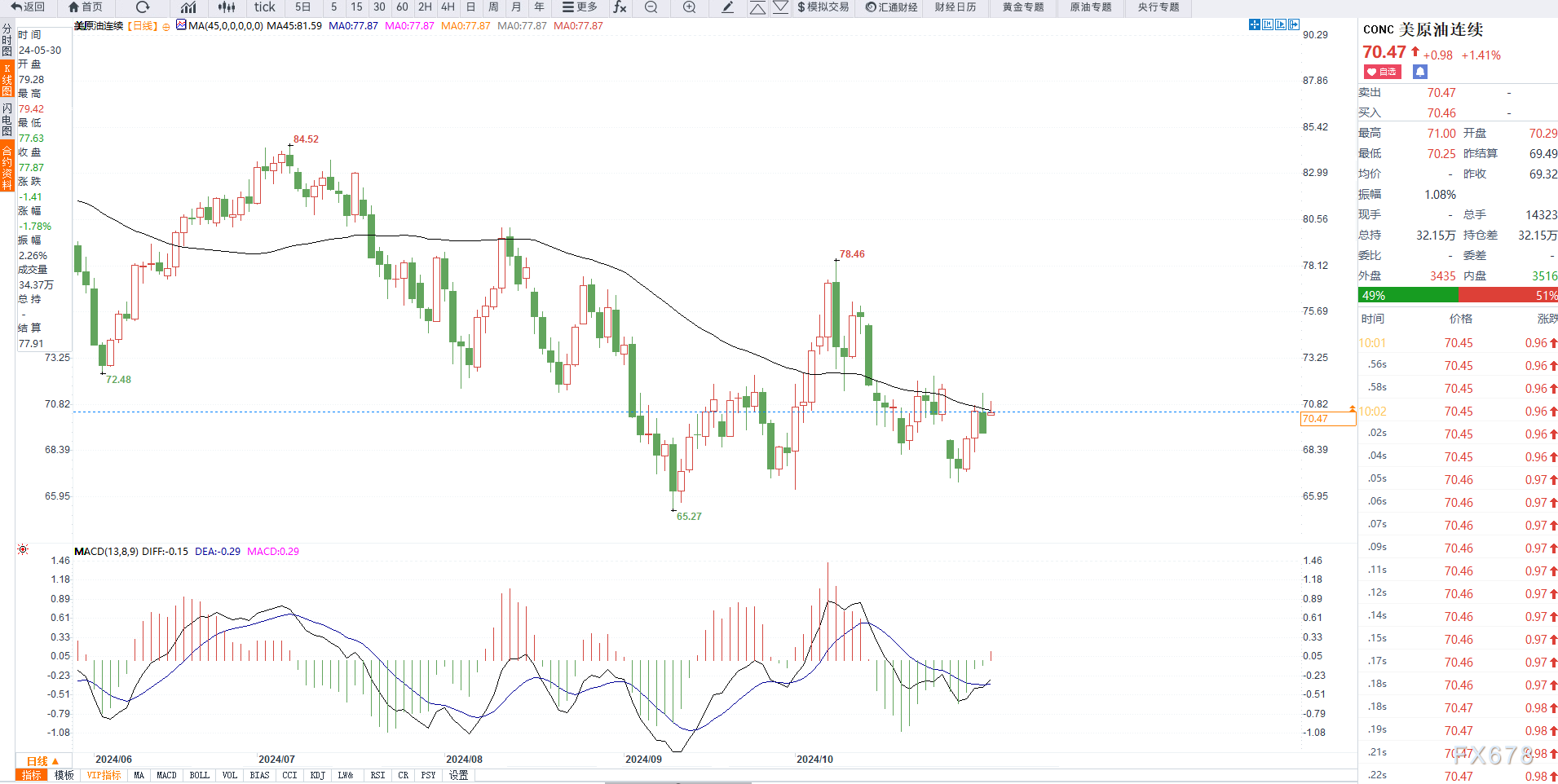Viewport: 1558px width, 784px height.
Task: Click the four-pane layout icon above chart
Action: [1254, 25]
